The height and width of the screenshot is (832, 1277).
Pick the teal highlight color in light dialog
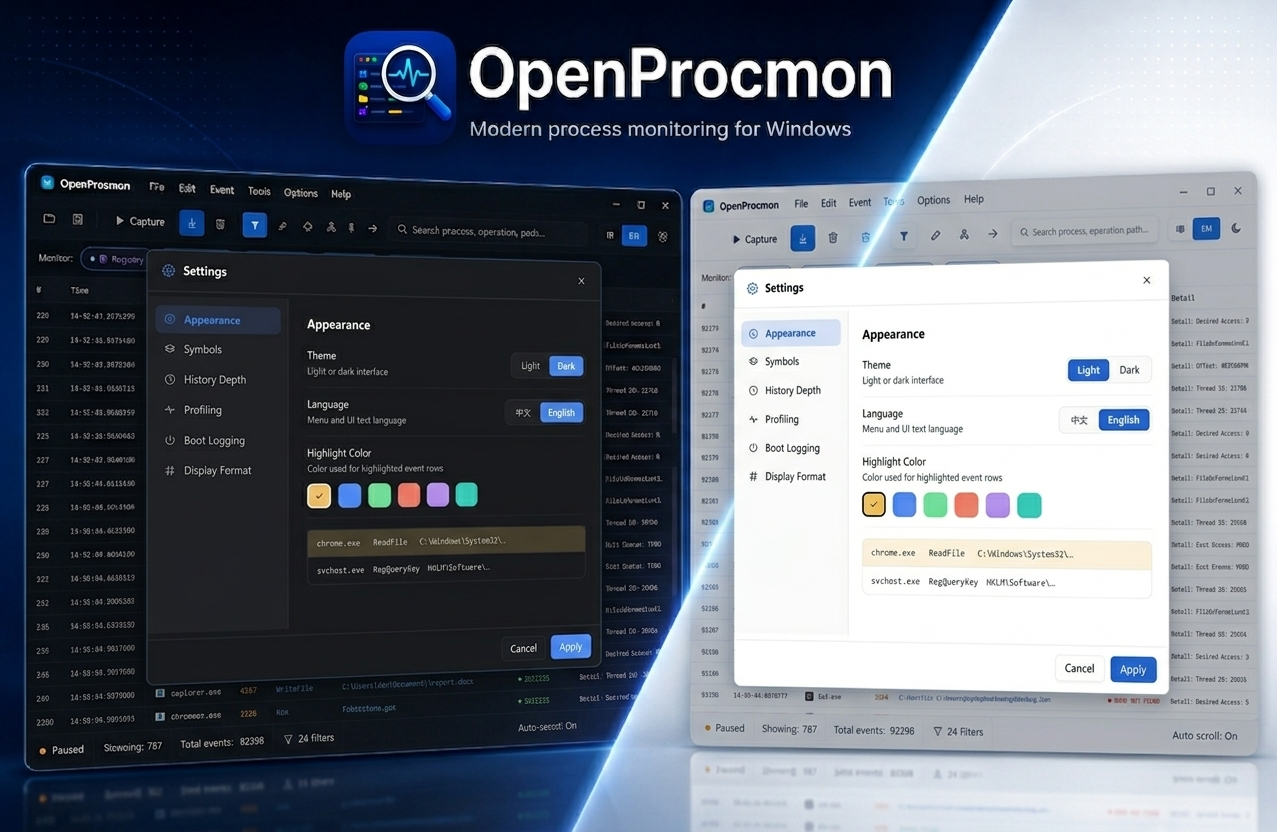point(1029,505)
